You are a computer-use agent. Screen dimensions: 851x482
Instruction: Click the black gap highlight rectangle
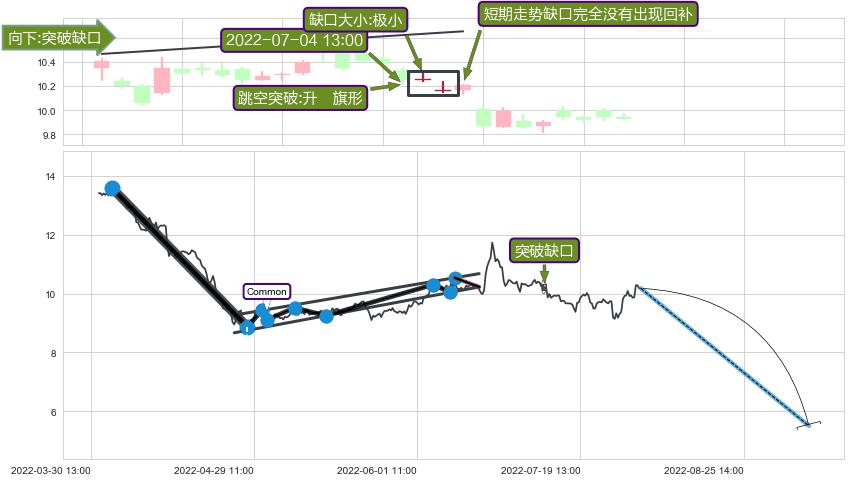434,84
